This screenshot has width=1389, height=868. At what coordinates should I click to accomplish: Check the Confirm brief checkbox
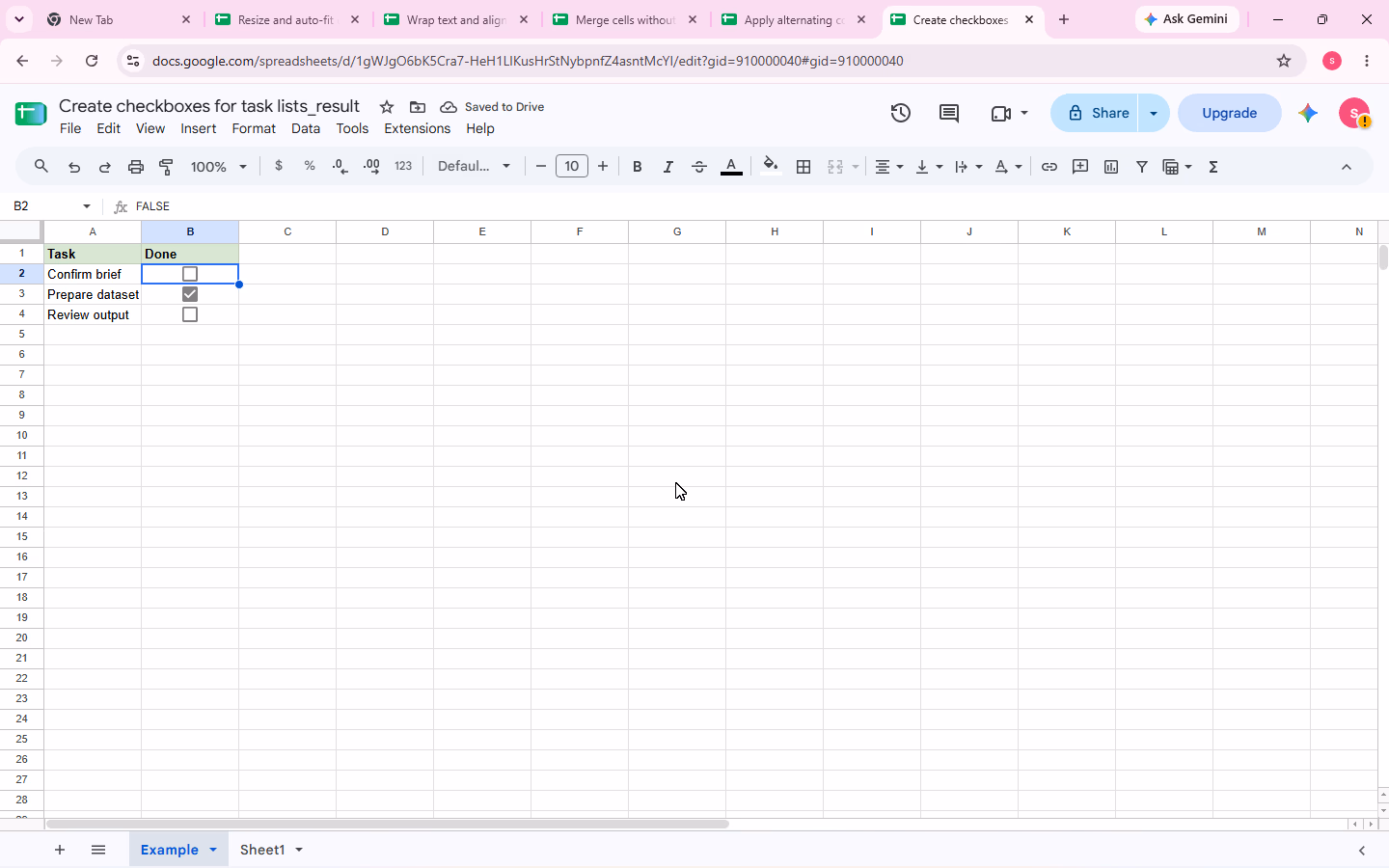pos(190,274)
